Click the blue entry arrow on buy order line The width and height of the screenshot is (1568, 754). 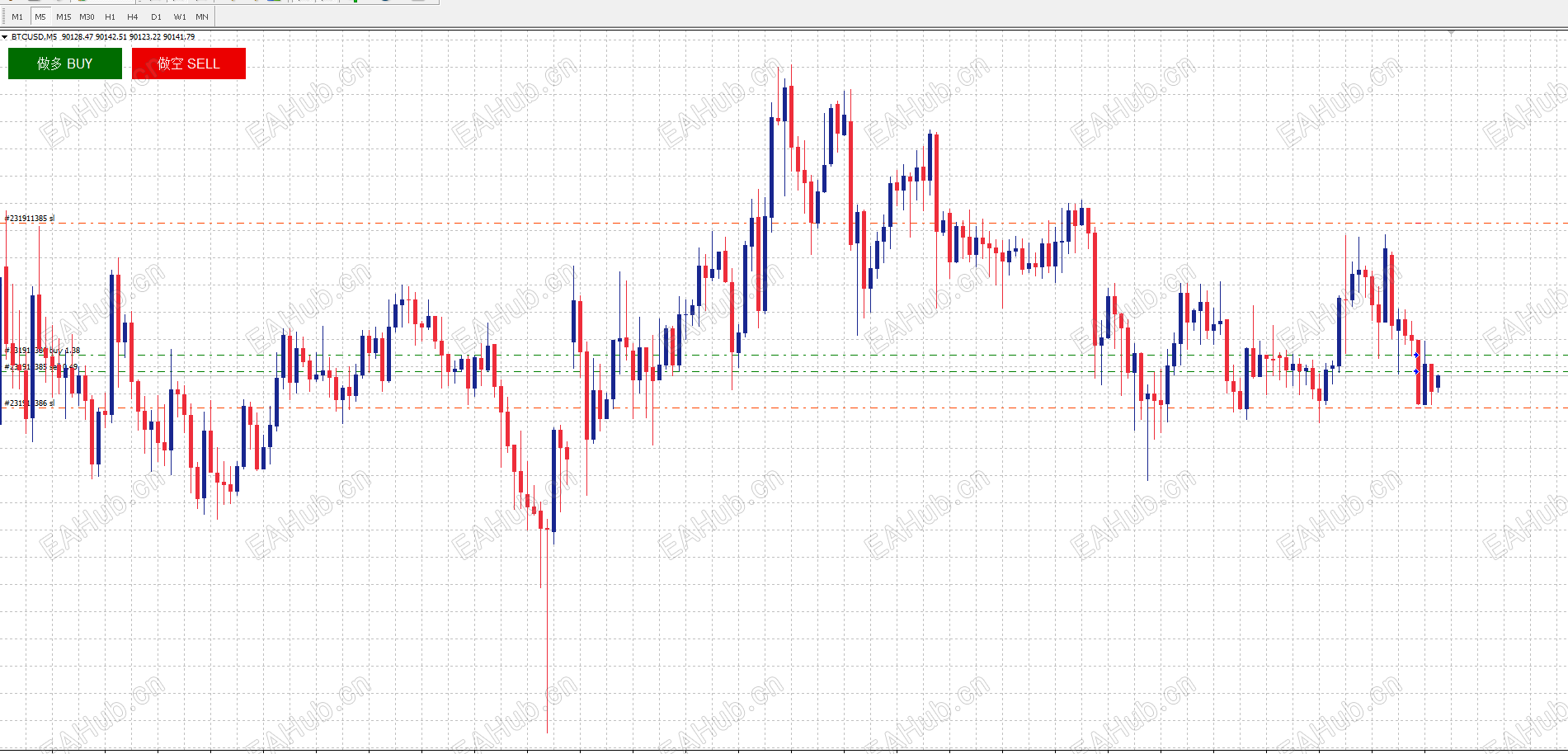pos(1416,356)
